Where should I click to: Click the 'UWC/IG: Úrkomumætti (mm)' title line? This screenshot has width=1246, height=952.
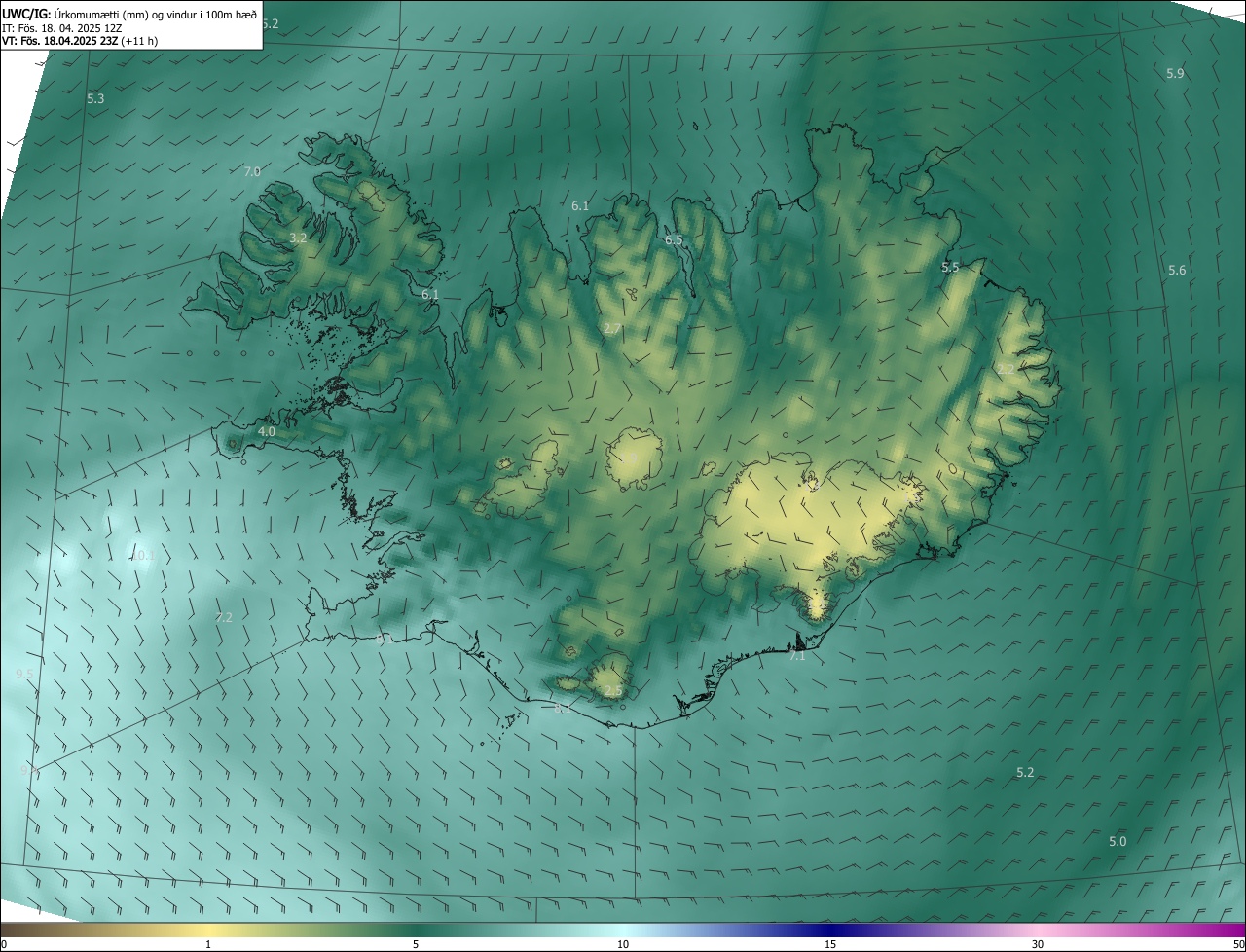click(x=129, y=13)
